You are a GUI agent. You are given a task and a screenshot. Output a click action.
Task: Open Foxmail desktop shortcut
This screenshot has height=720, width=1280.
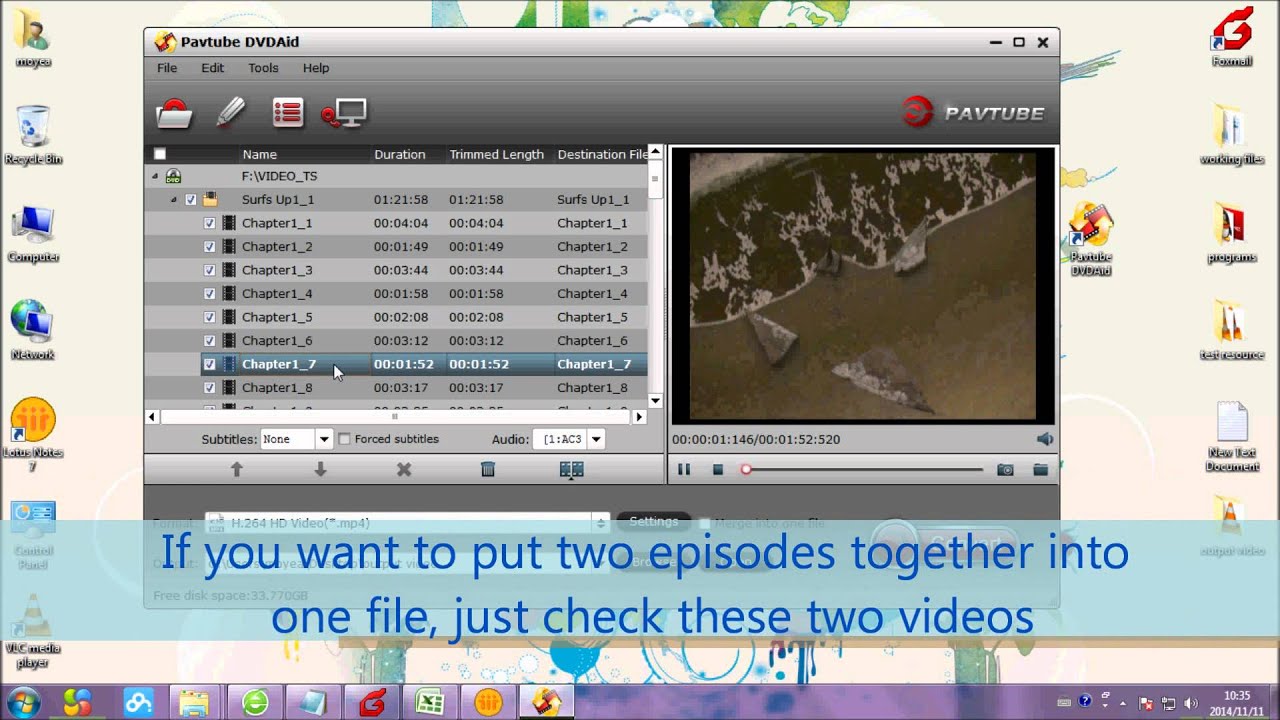coord(1232,37)
